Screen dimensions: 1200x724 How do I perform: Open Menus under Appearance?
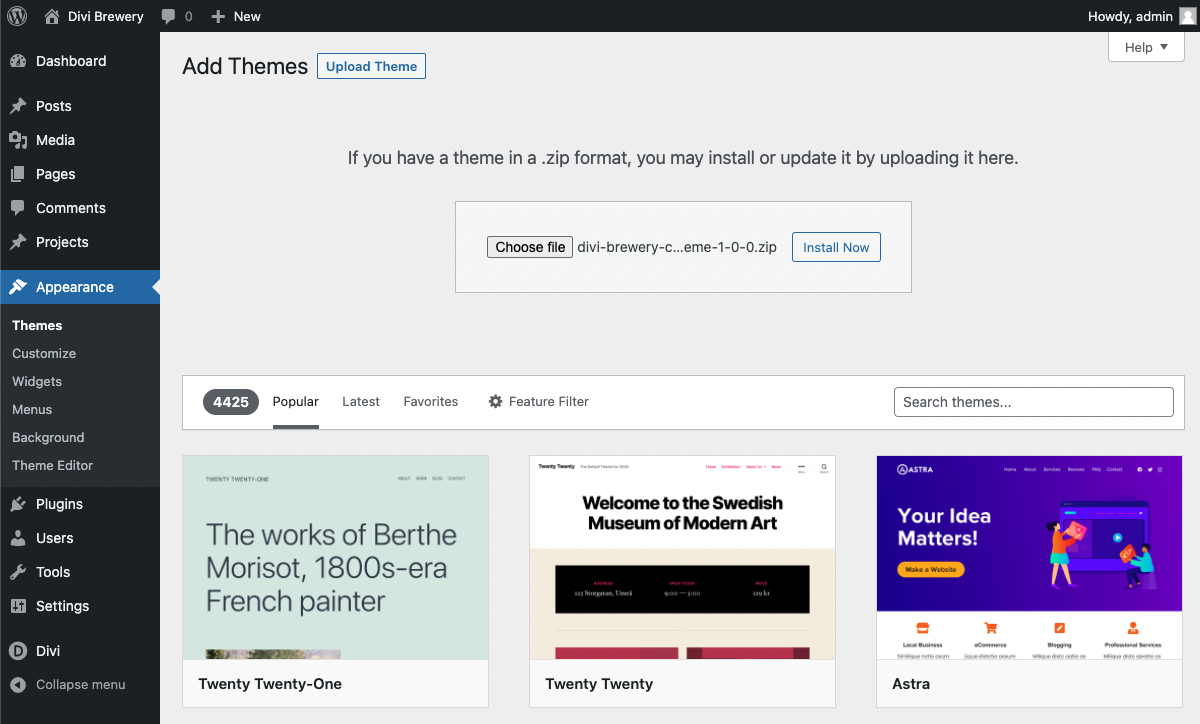pos(32,409)
